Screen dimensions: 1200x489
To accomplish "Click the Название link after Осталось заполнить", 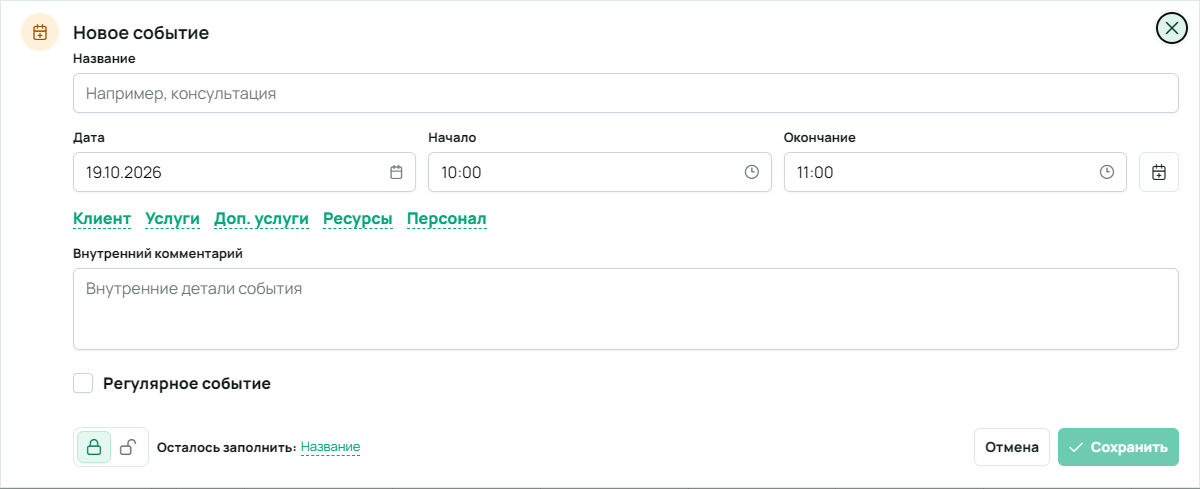I will (x=330, y=447).
